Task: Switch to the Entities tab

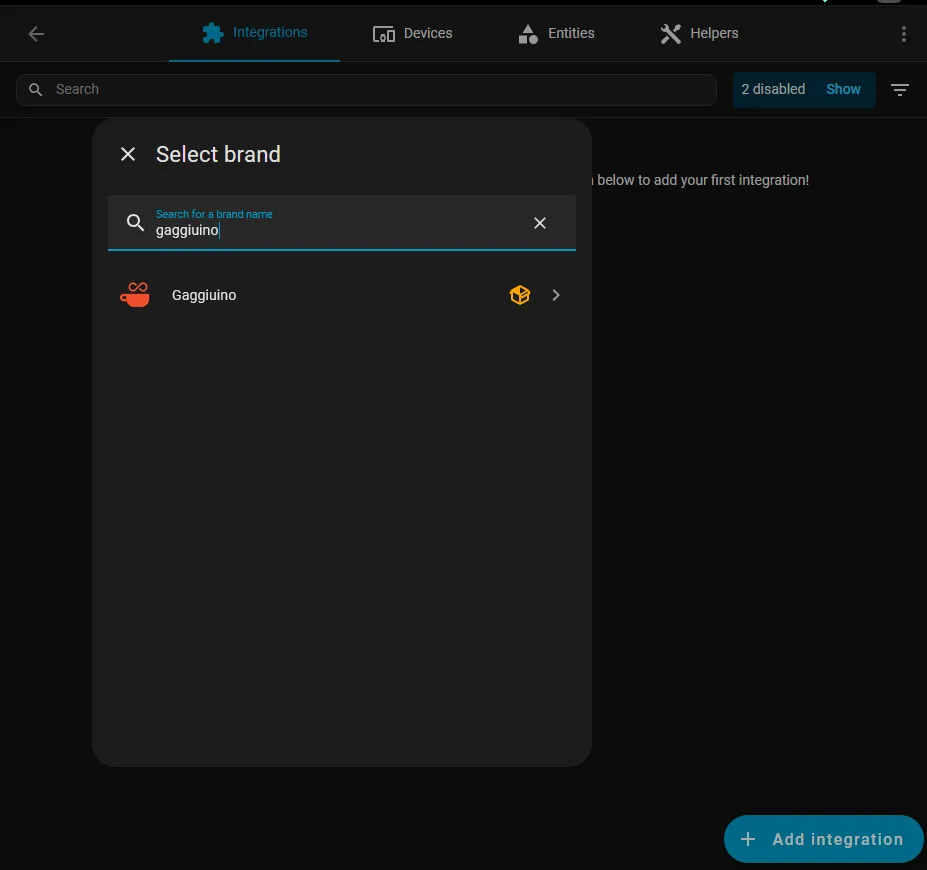Action: pyautogui.click(x=556, y=33)
